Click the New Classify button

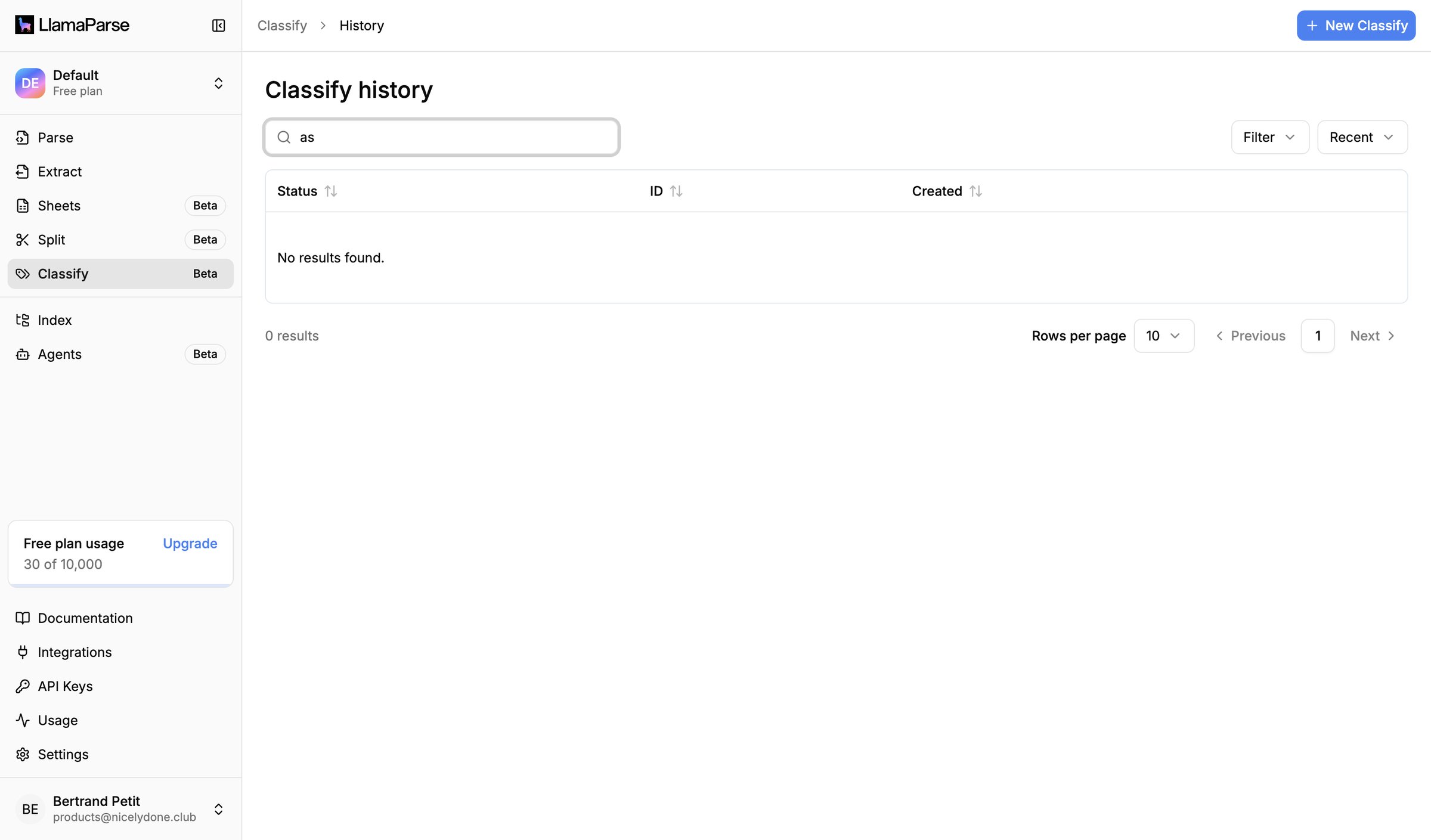click(x=1356, y=26)
